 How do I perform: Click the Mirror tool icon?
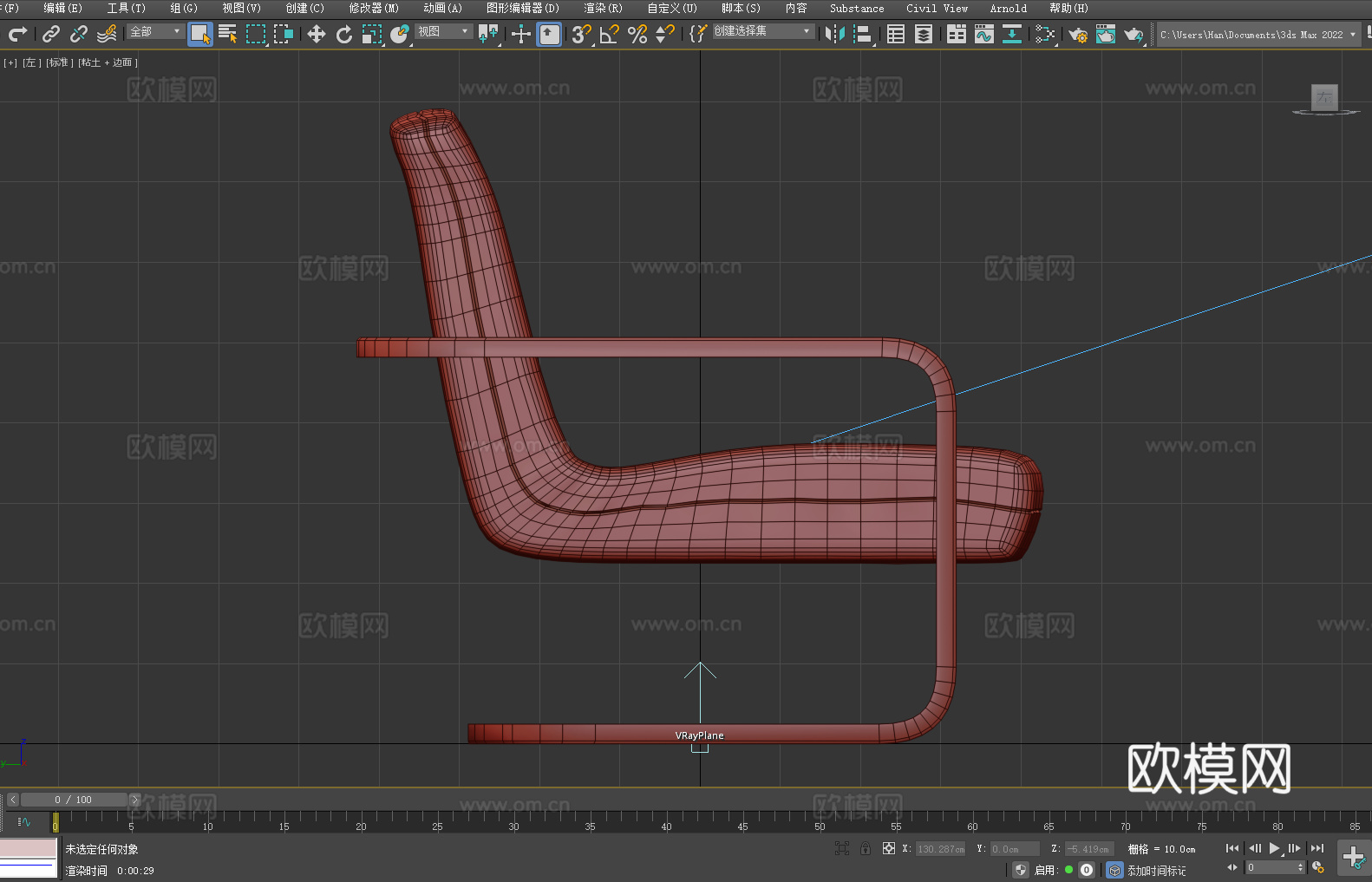(x=835, y=34)
